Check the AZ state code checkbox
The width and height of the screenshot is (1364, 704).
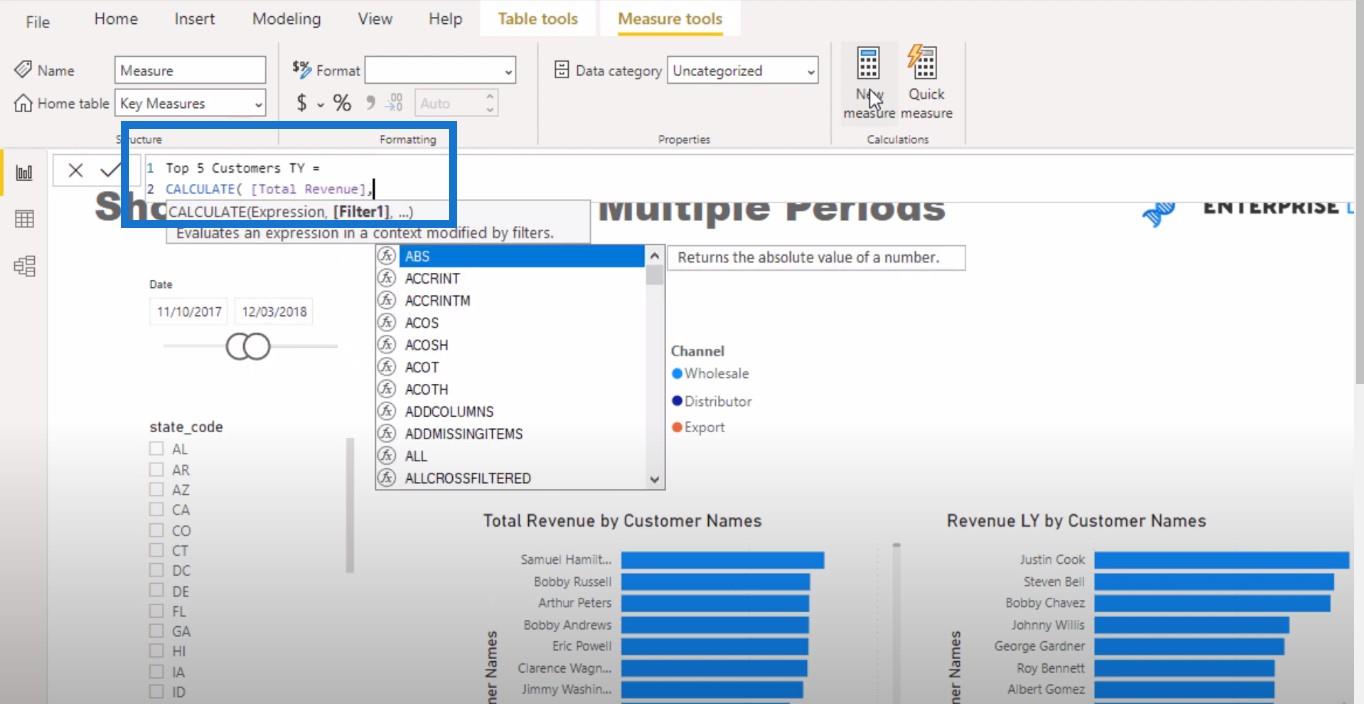[x=156, y=489]
